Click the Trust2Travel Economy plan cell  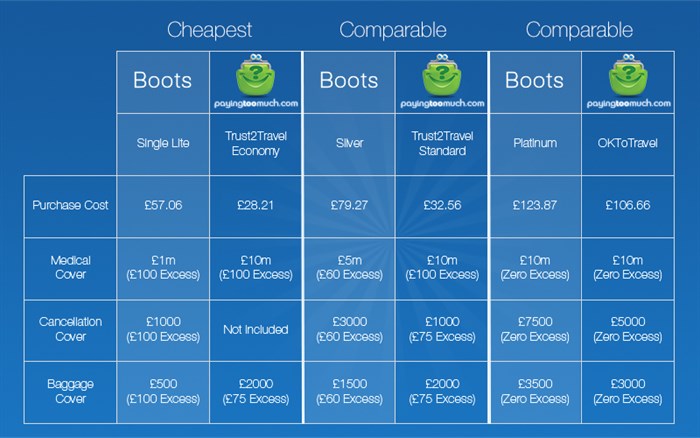coord(255,144)
